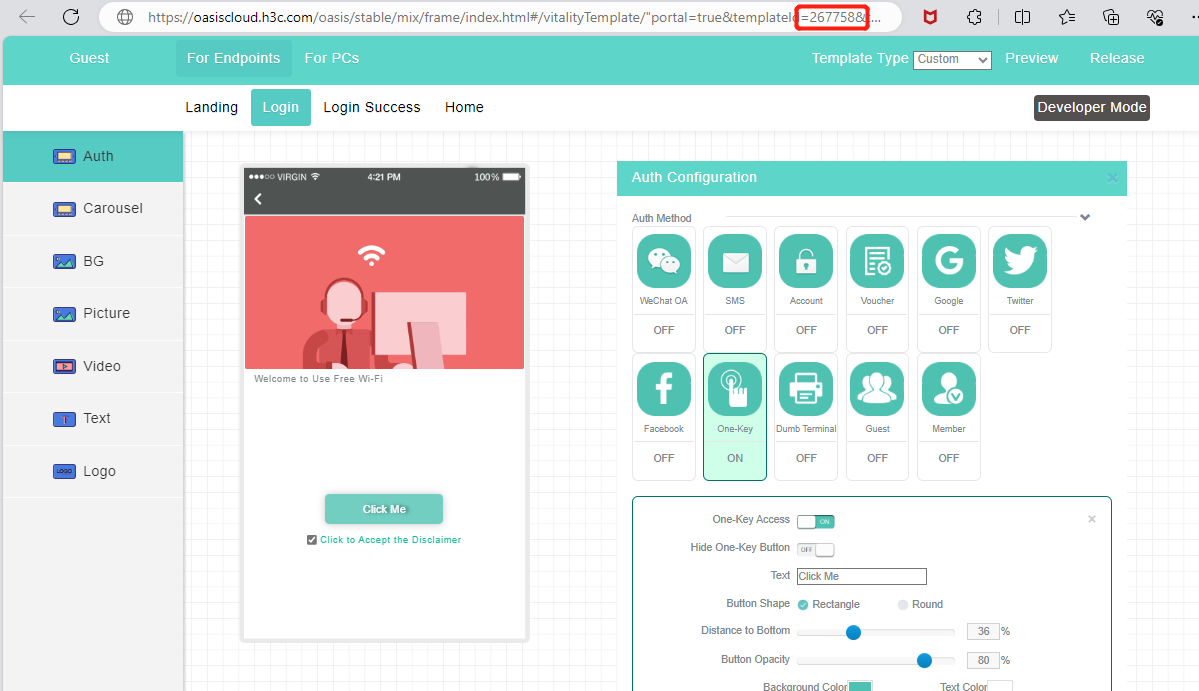Toggle the Accept the Disclaimer checkbox
The image size is (1199, 691).
[x=312, y=540]
